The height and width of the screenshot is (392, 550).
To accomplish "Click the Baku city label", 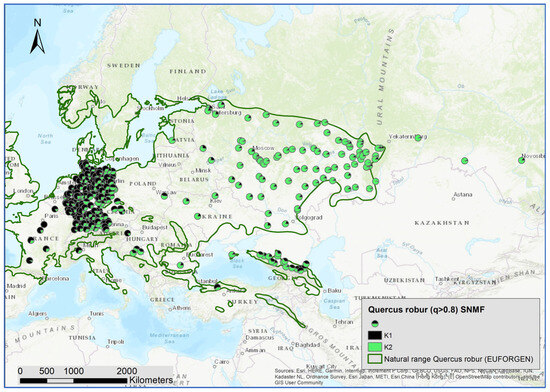I will 334,291.
